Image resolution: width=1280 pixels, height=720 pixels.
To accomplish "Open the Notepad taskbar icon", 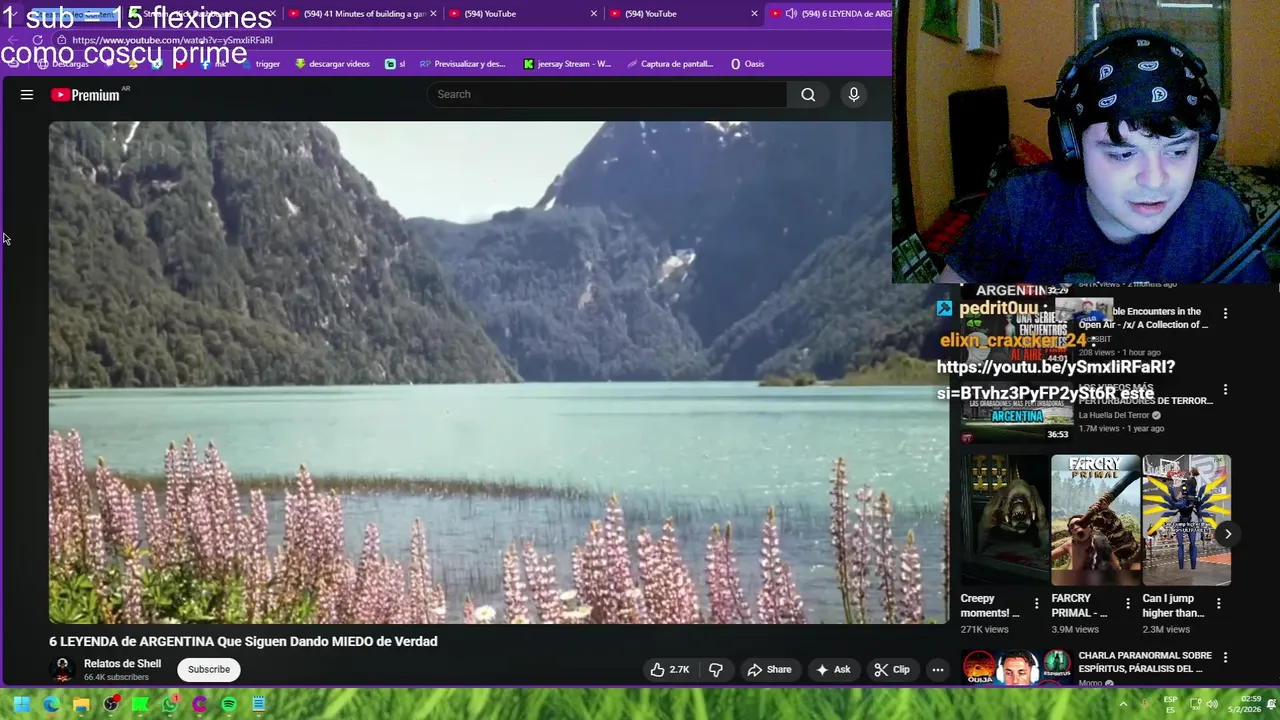I will coord(258,704).
